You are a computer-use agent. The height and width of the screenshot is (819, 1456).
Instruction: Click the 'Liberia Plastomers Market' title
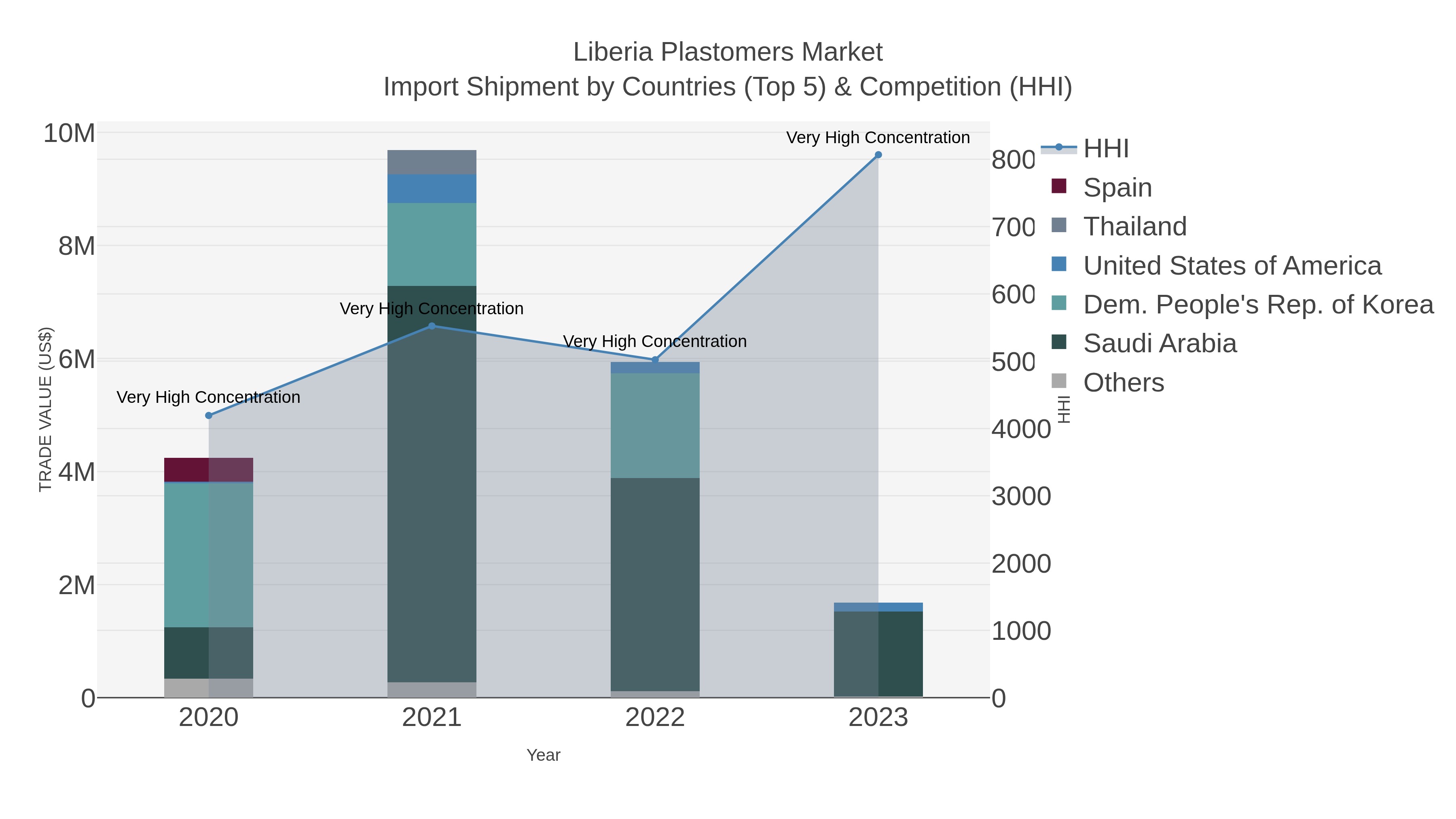click(728, 52)
